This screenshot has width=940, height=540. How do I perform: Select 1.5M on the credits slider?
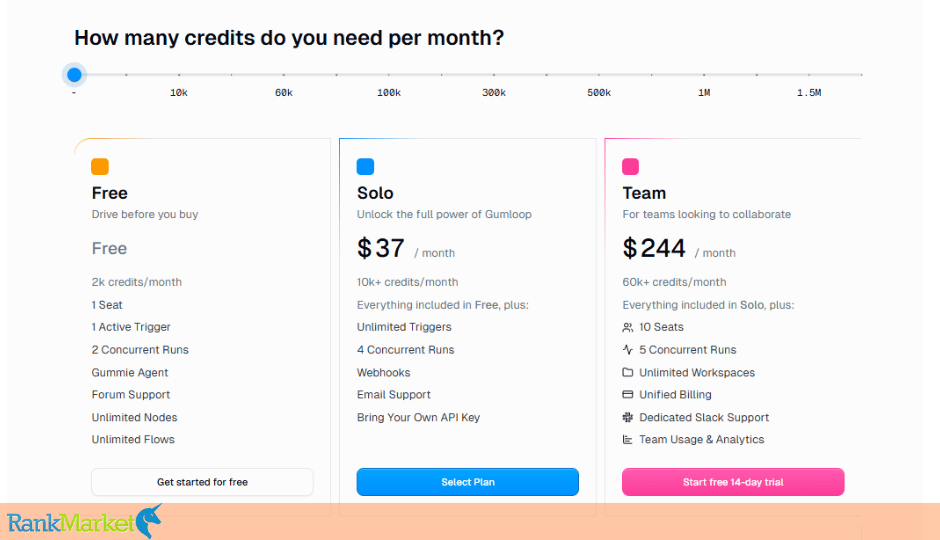809,75
